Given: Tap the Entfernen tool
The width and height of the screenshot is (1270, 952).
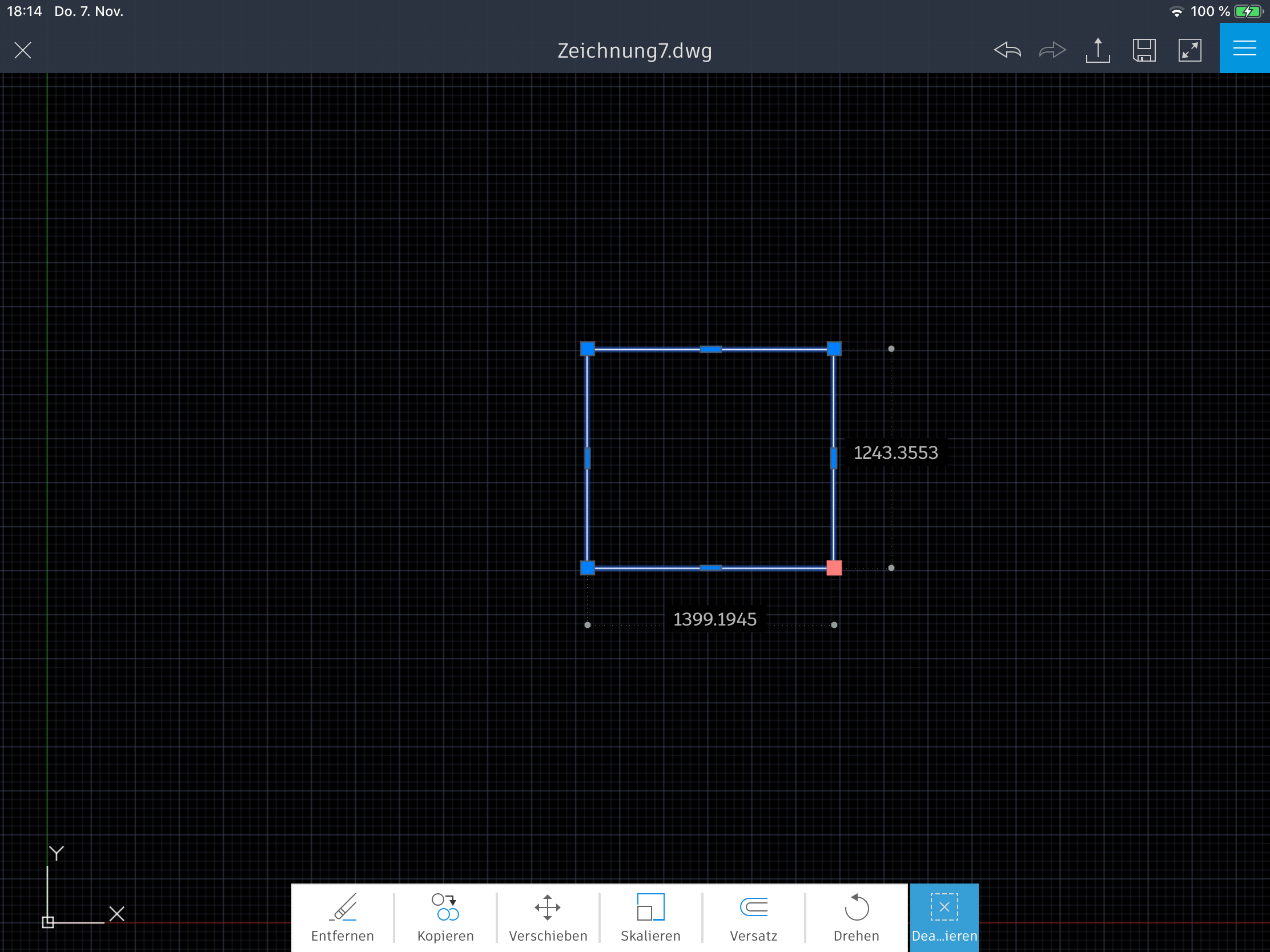Looking at the screenshot, I should pos(342,918).
